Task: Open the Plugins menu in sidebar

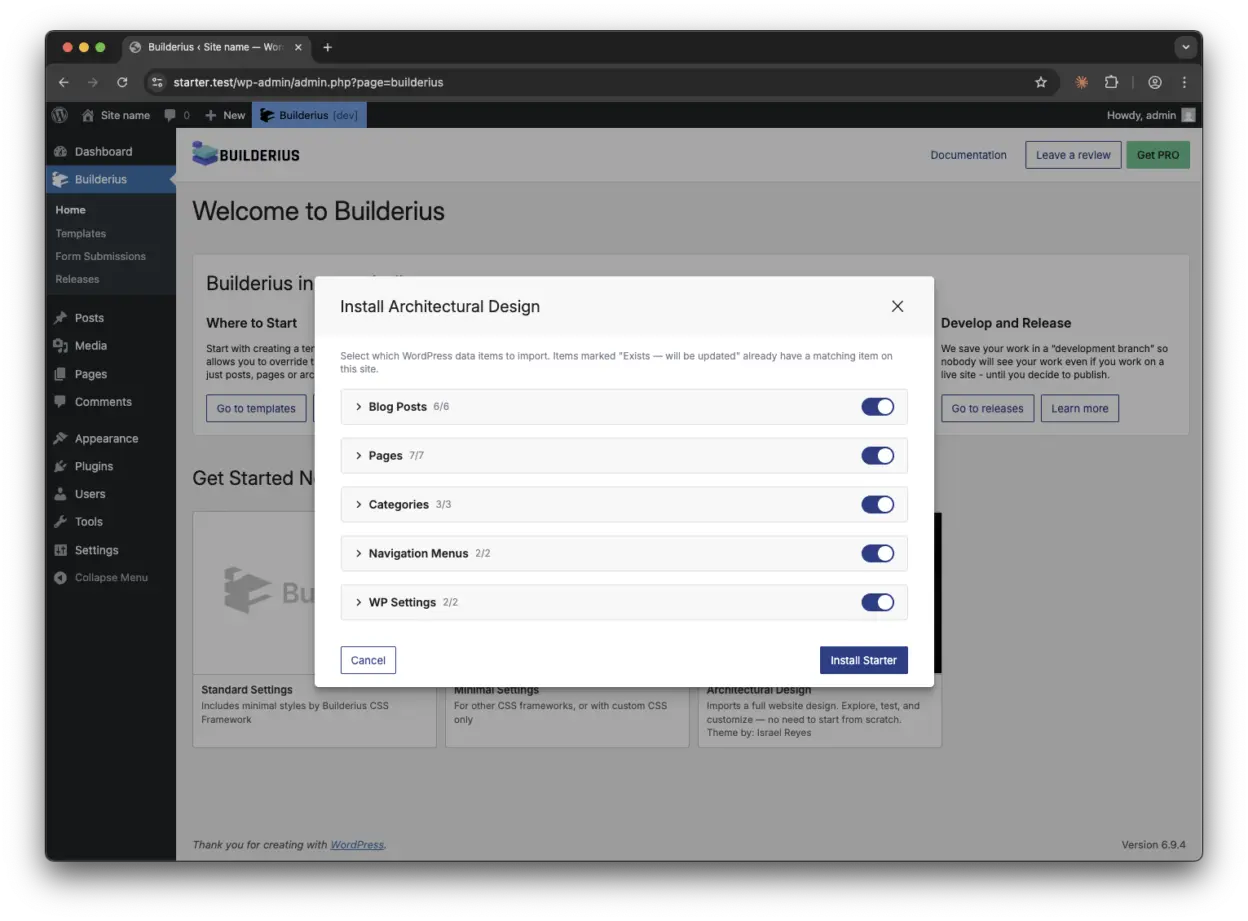Action: pyautogui.click(x=93, y=466)
